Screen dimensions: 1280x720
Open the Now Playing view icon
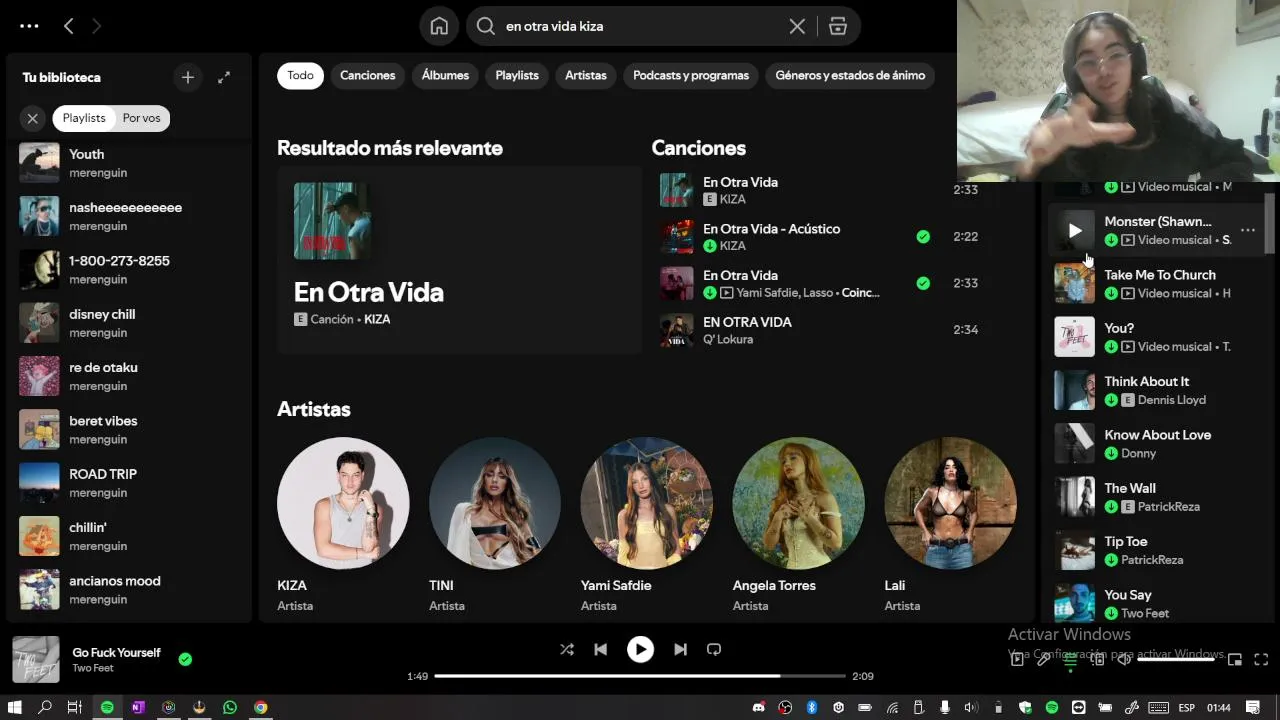click(x=1017, y=659)
